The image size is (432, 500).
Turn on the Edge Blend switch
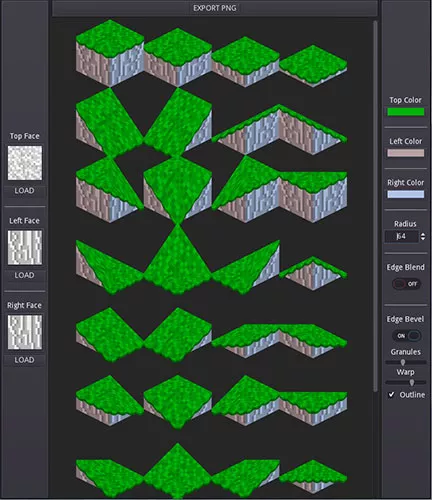406,284
